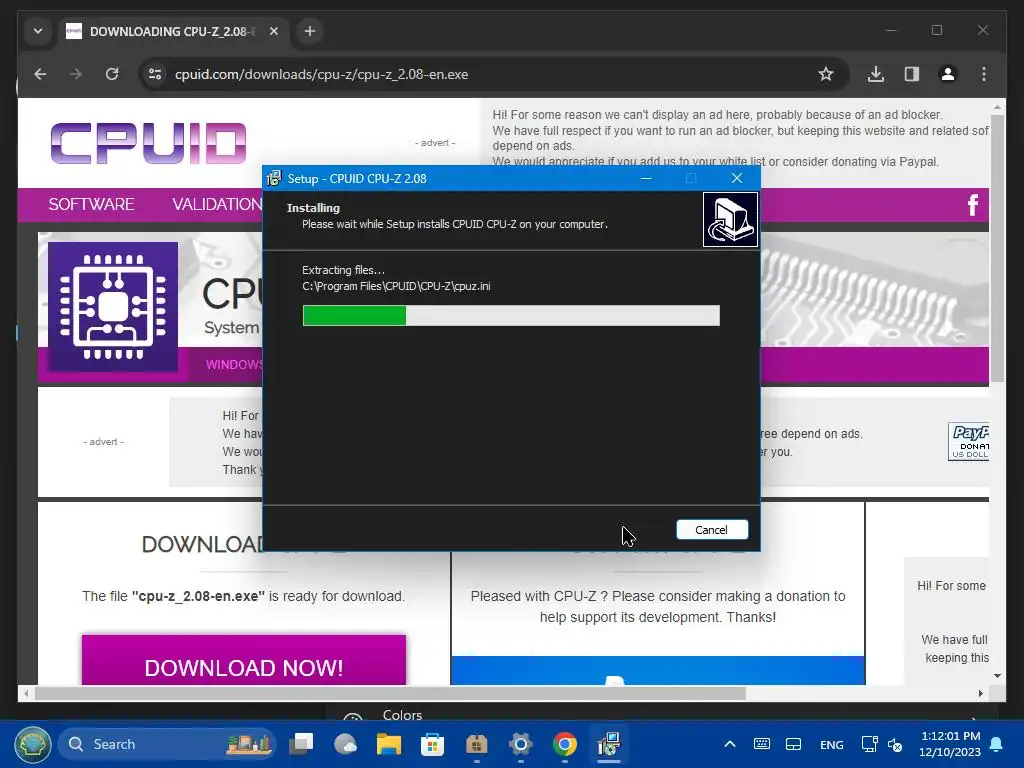Screen dimensions: 1024x768
Task: Click cpu-z_2.08-en.exe ready for download text
Action: (x=243, y=596)
